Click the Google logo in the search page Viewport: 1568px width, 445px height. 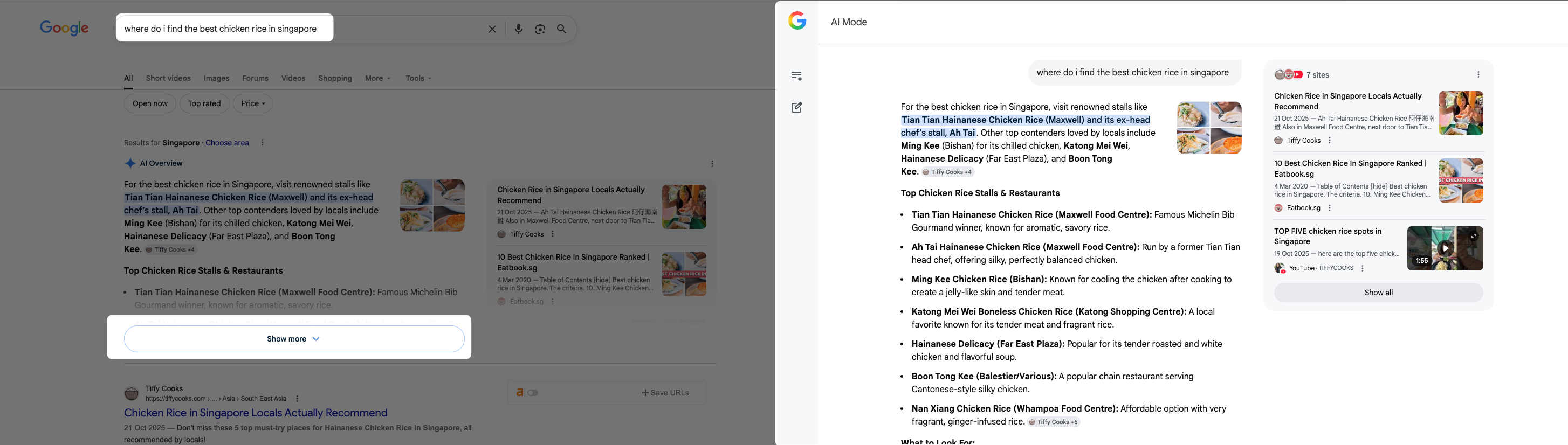(64, 28)
